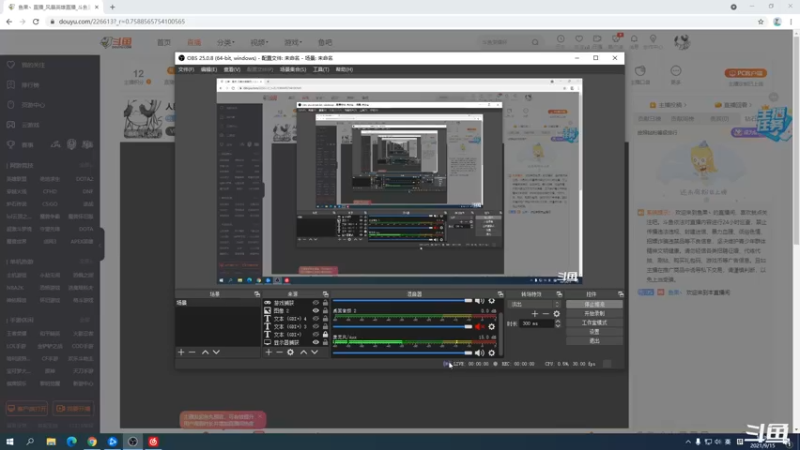Pop out the 转场特效 dock panel icon
This screenshot has width=800, height=450.
pos(559,294)
